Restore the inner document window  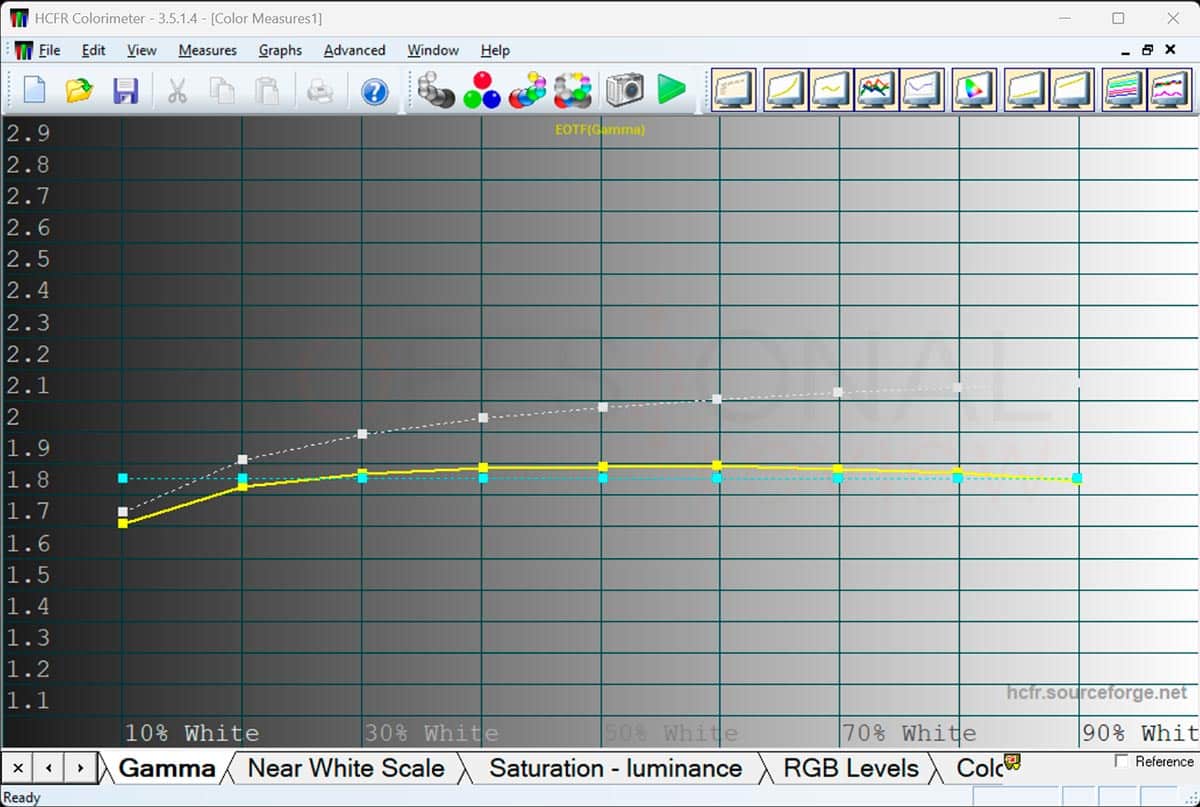pyautogui.click(x=1148, y=50)
